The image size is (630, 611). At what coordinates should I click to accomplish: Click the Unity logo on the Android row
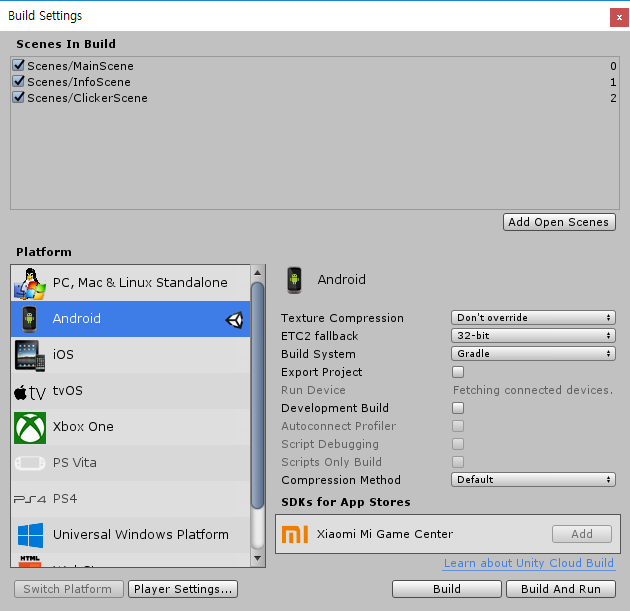tap(235, 320)
